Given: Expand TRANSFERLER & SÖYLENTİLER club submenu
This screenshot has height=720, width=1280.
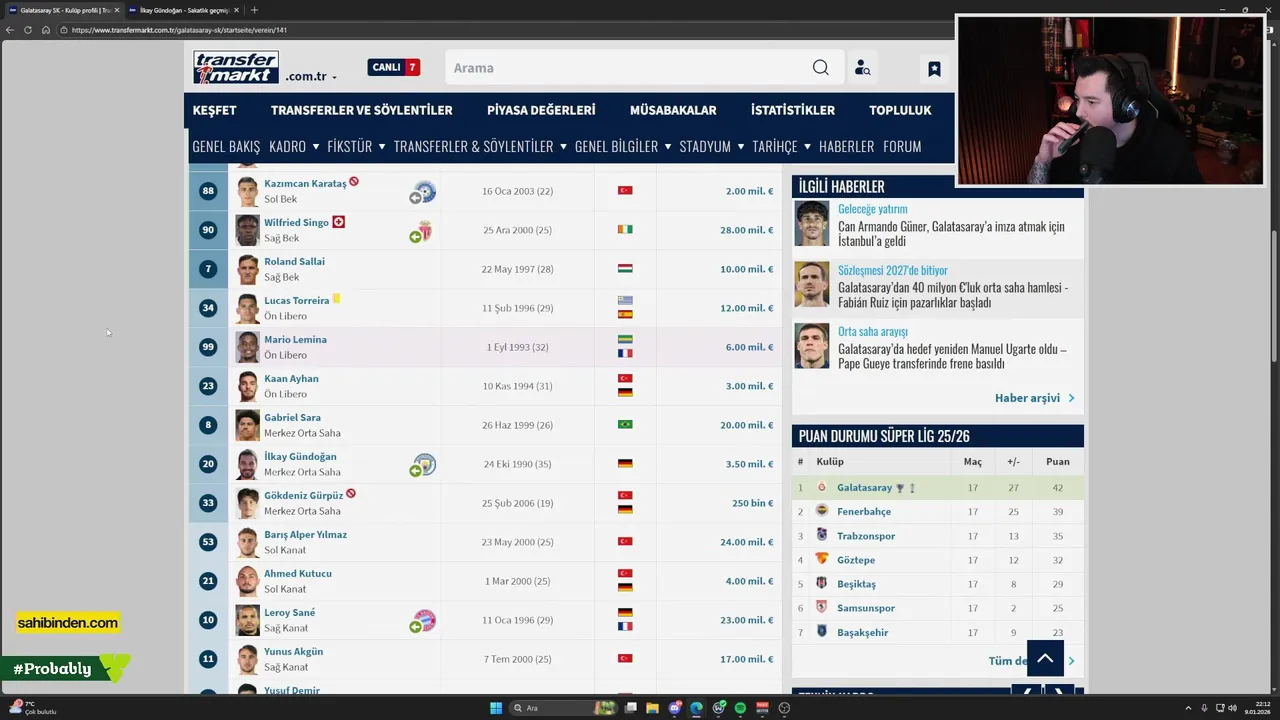Looking at the screenshot, I should tap(480, 146).
